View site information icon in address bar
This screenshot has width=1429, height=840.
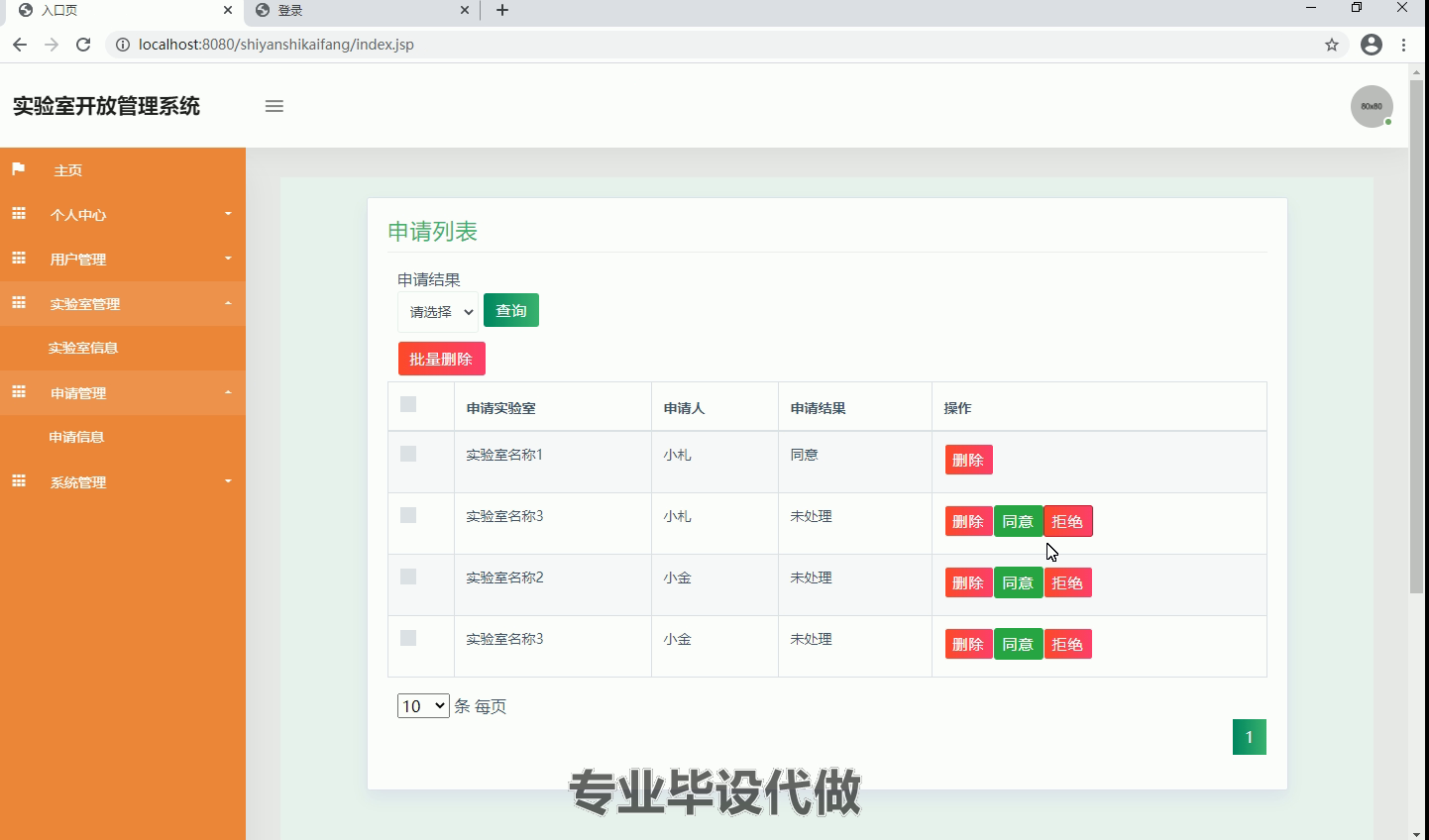click(123, 45)
